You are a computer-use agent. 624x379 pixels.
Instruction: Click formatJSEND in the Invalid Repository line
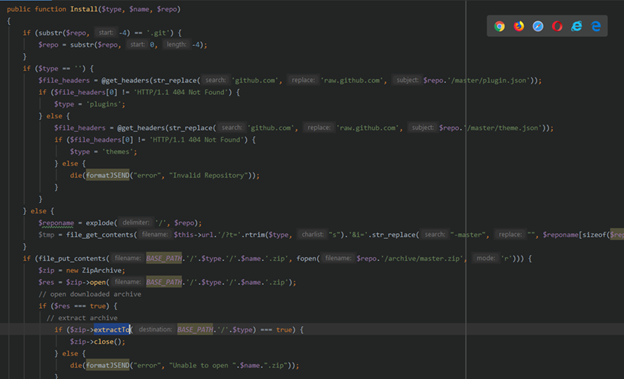click(107, 175)
